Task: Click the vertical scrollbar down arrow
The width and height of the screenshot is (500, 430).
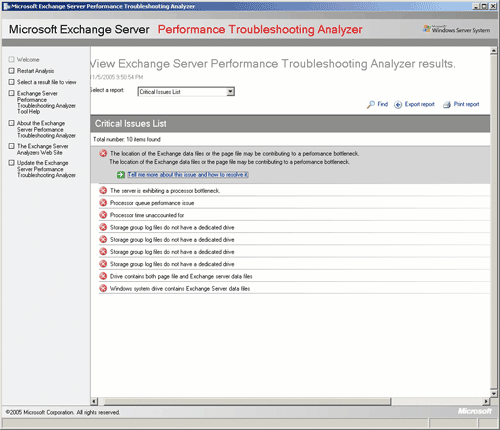Action: (494, 393)
